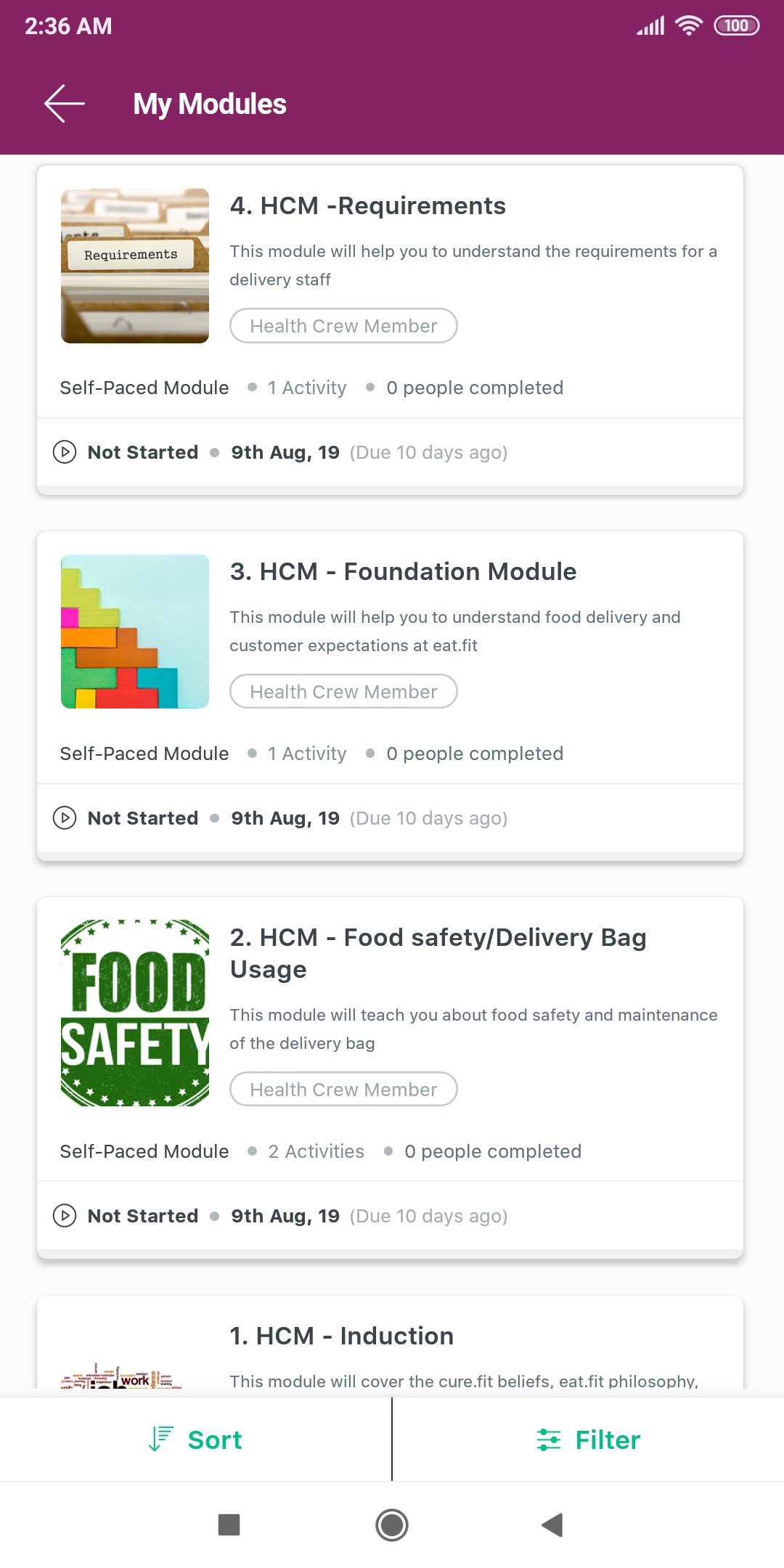Tap the play icon on Foundation Module card
Image resolution: width=784 pixels, height=1568 pixels.
(65, 818)
